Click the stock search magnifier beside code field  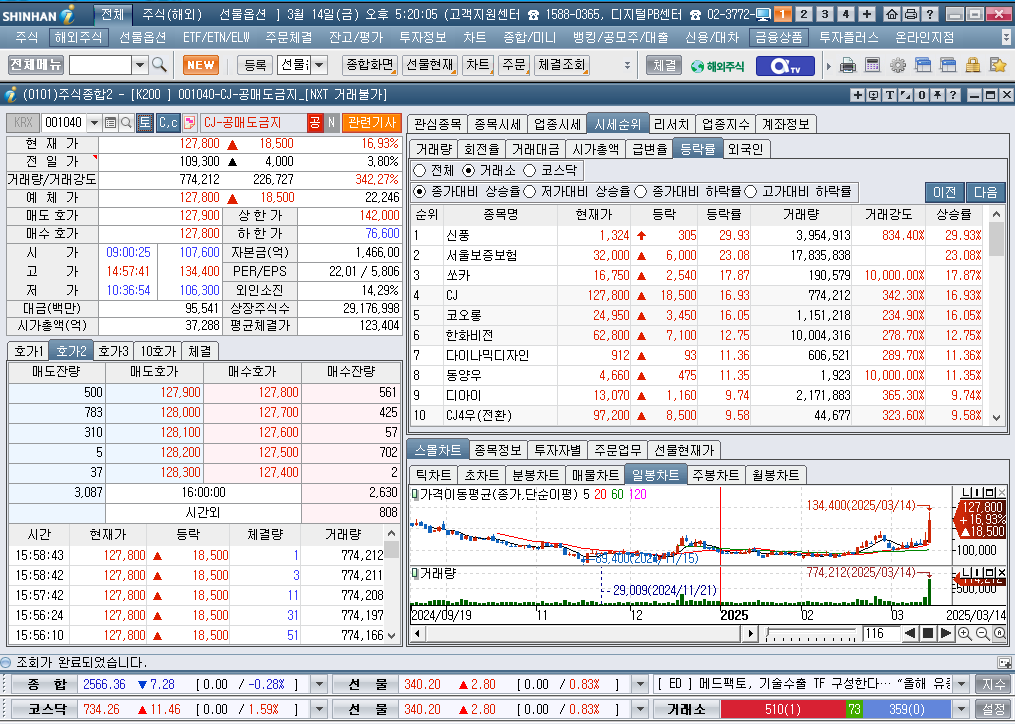click(126, 122)
